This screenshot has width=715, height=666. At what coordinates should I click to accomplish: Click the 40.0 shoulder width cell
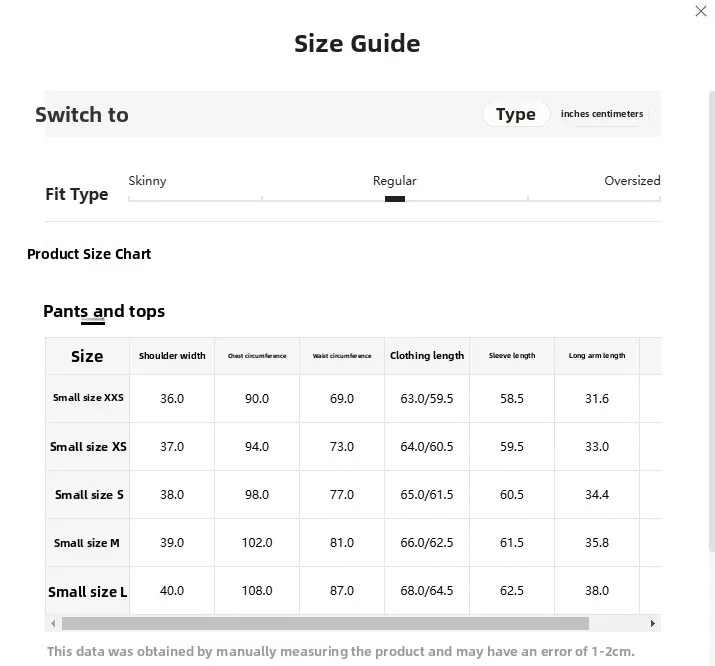tap(172, 591)
